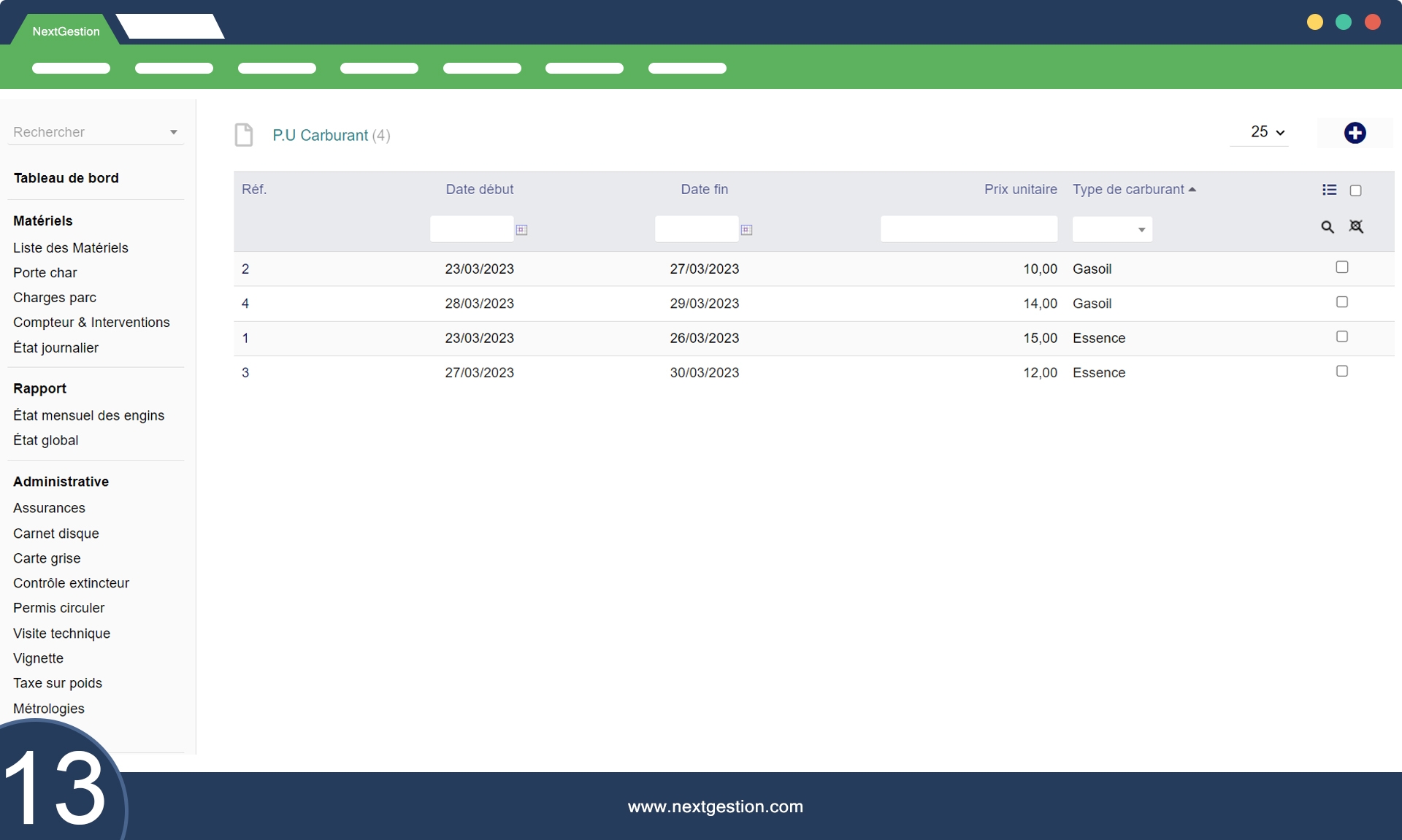The height and width of the screenshot is (840, 1402).
Task: Click the blue plus add-record icon
Action: tap(1355, 133)
